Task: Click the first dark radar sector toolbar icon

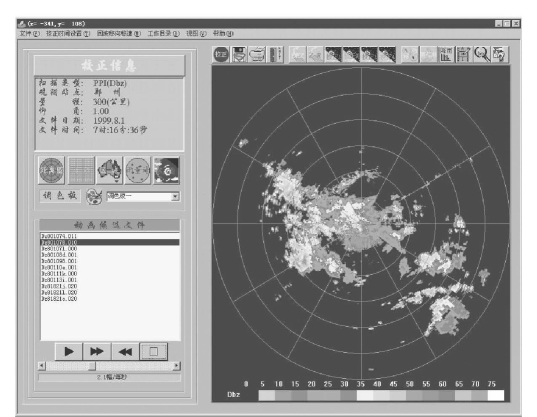Action: (333, 54)
